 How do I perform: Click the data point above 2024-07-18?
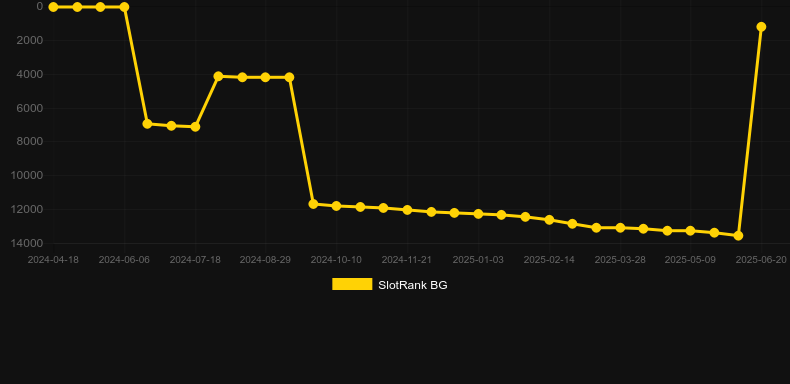pyautogui.click(x=195, y=127)
